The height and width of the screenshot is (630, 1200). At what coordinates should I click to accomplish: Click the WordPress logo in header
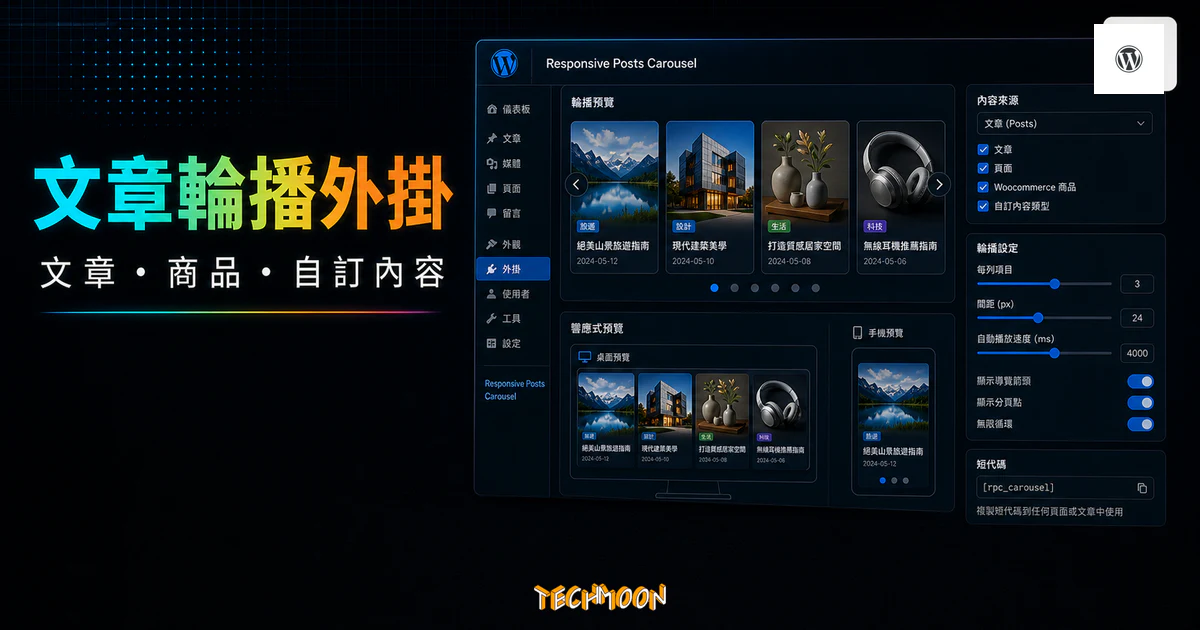click(x=504, y=63)
